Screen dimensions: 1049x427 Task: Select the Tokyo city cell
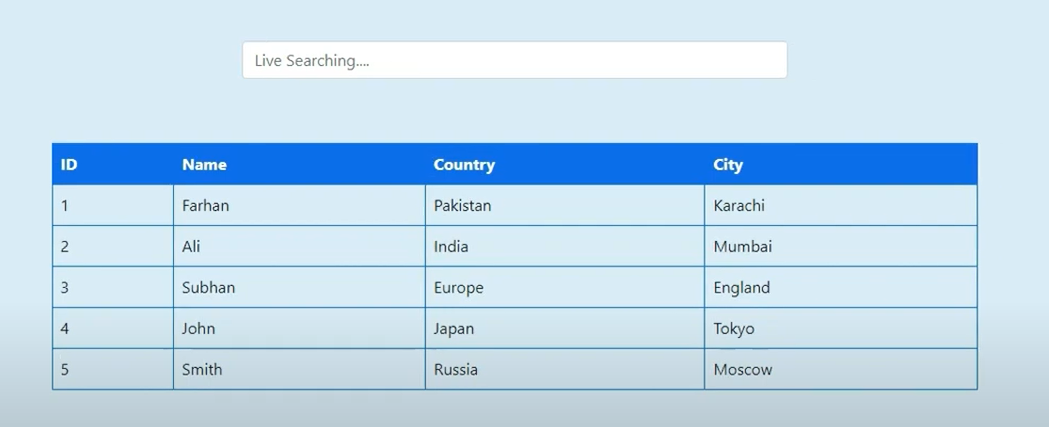tap(841, 328)
